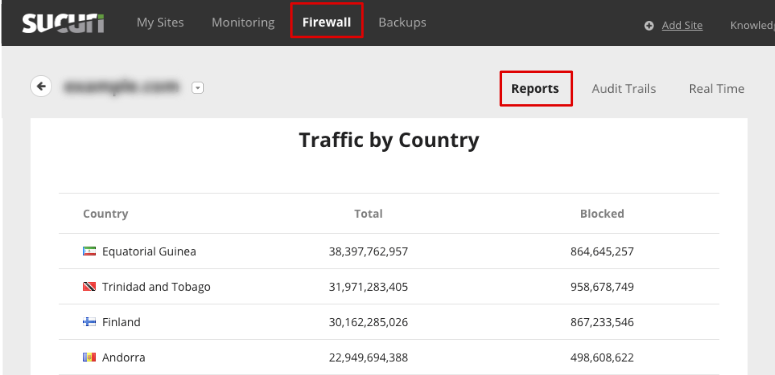Select the Finland country name

point(121,322)
